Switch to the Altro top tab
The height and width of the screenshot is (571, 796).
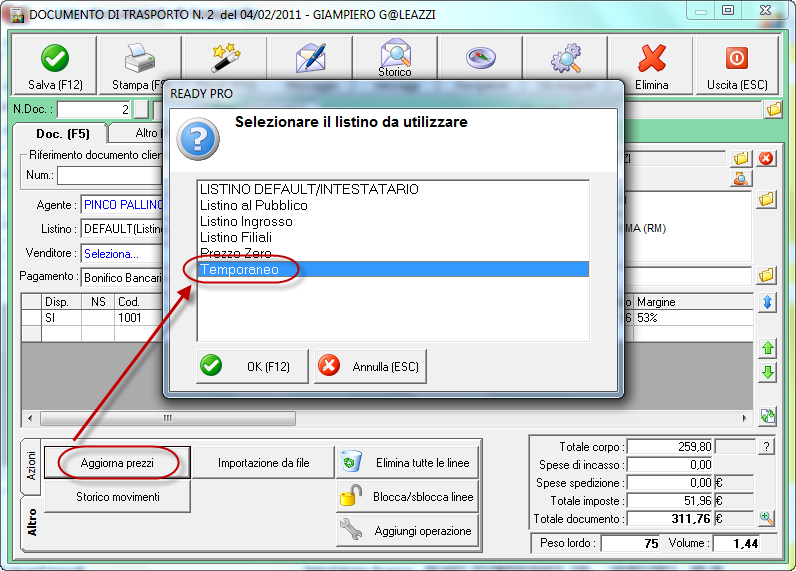137,133
